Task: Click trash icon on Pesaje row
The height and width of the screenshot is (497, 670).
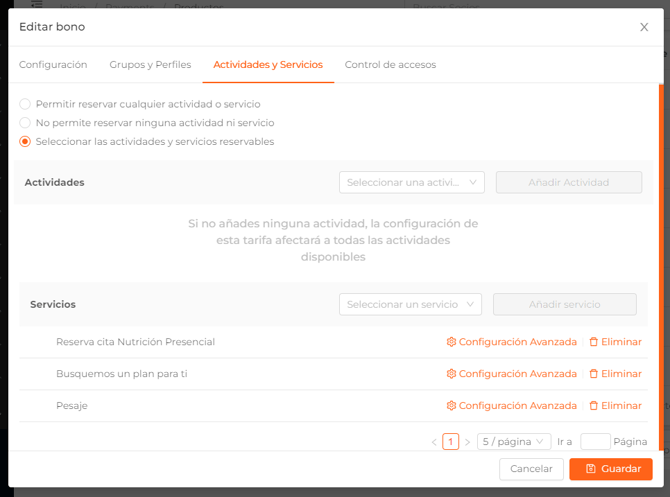Action: click(593, 406)
